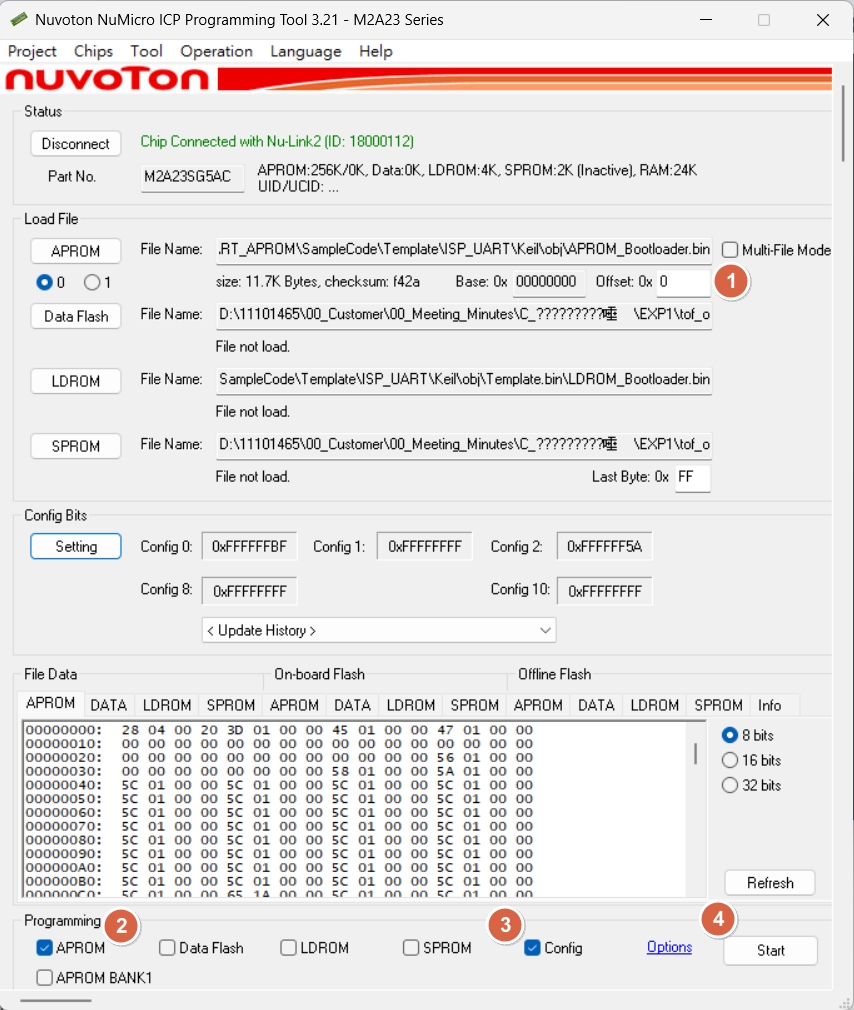Open the Info tab
The height and width of the screenshot is (1010, 854).
769,705
